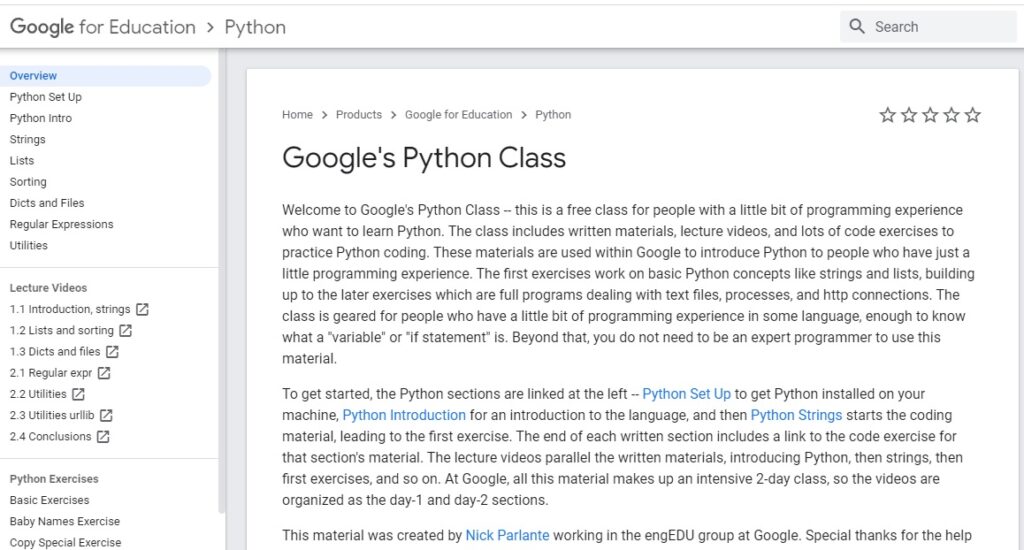Click the Python breadcrumb
The height and width of the screenshot is (550, 1024).
[x=553, y=115]
